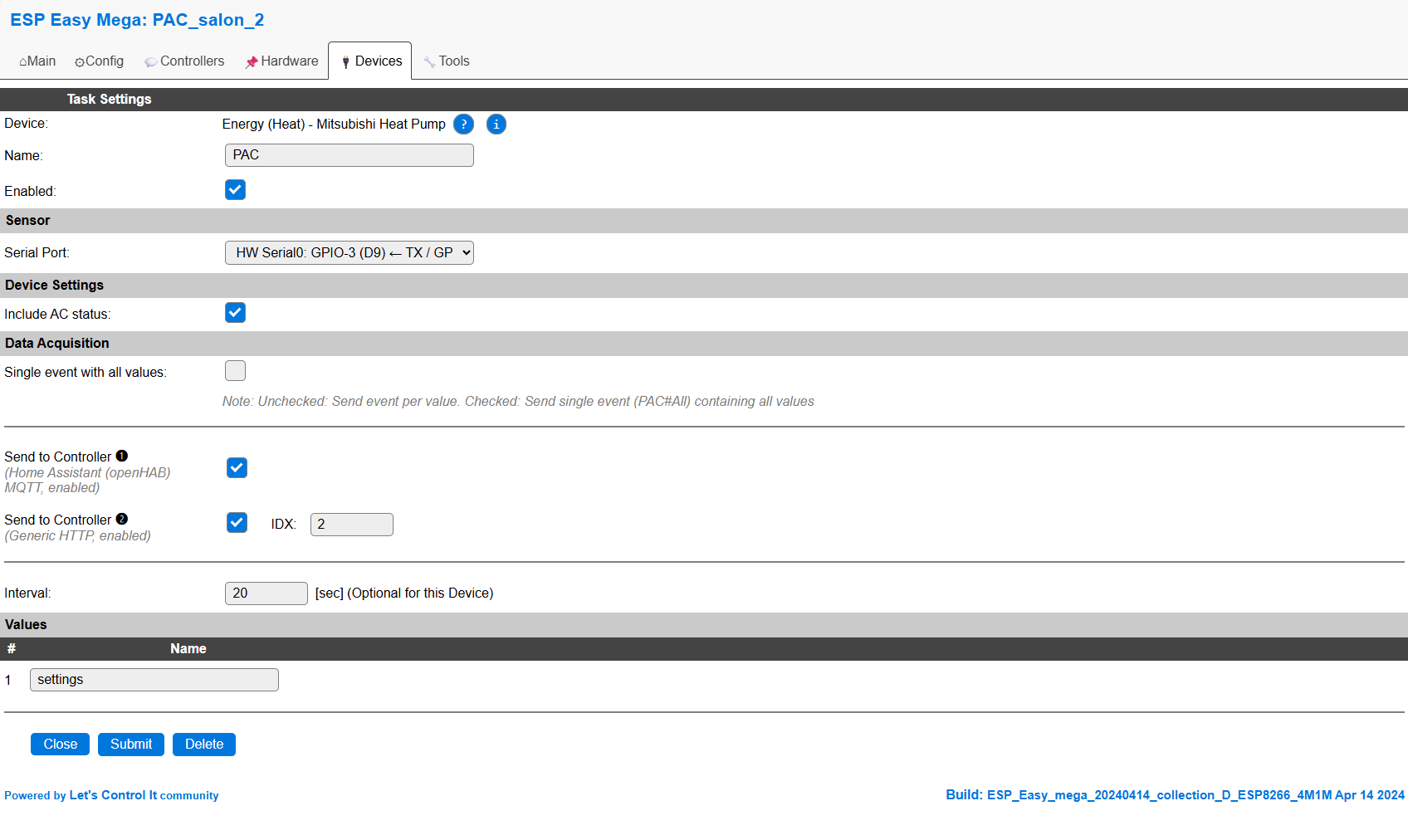Edit the value 1 name field 'settings'
This screenshot has width=1408, height=840.
click(x=154, y=680)
